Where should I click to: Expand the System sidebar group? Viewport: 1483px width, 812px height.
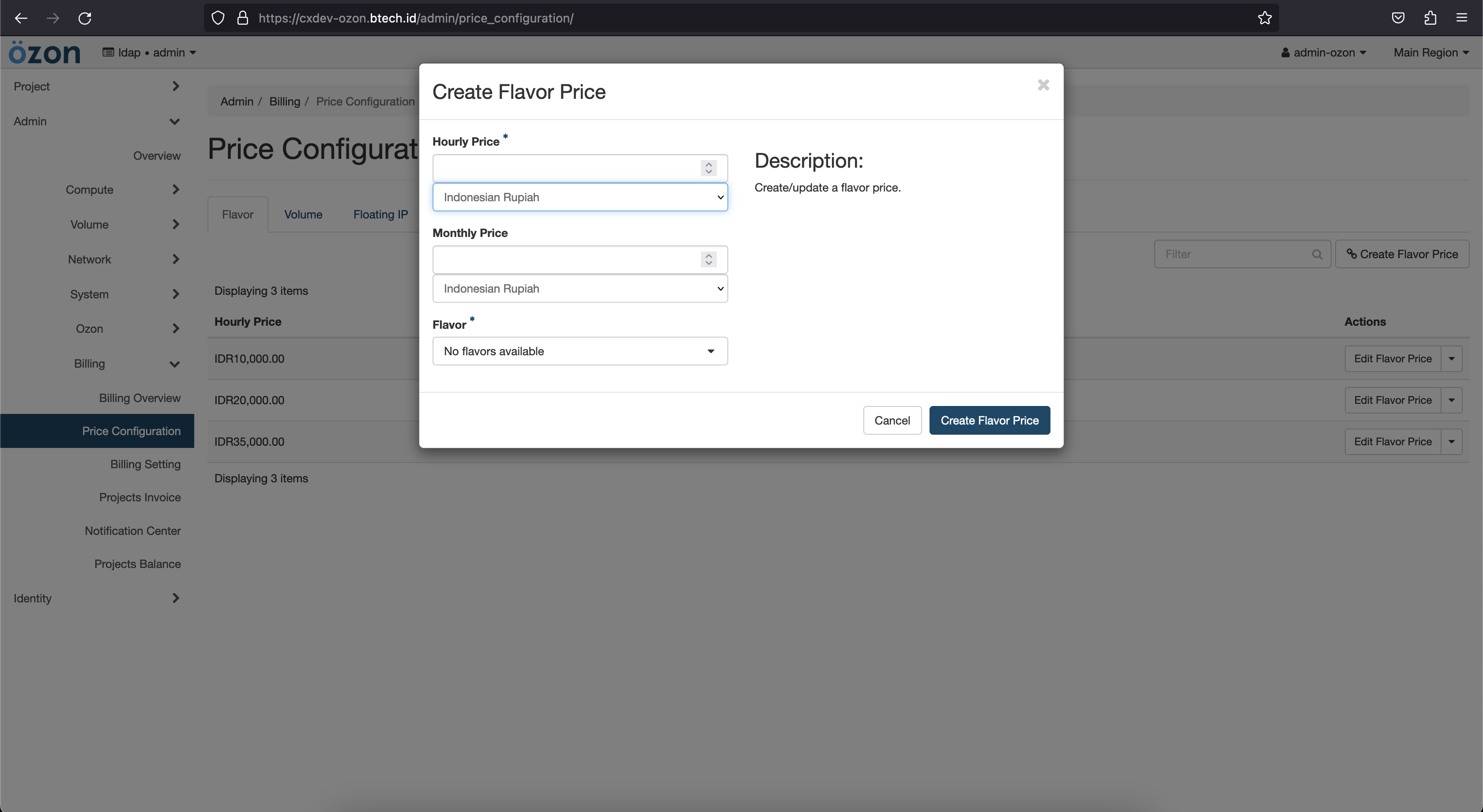[97, 294]
